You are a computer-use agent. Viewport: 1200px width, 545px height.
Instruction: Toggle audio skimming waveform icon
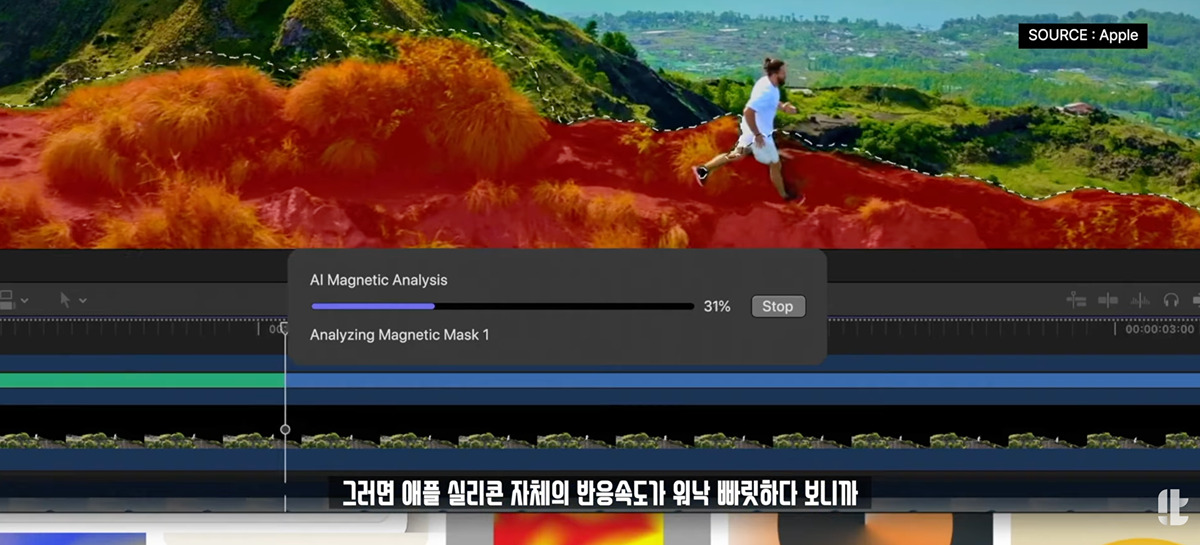1140,300
